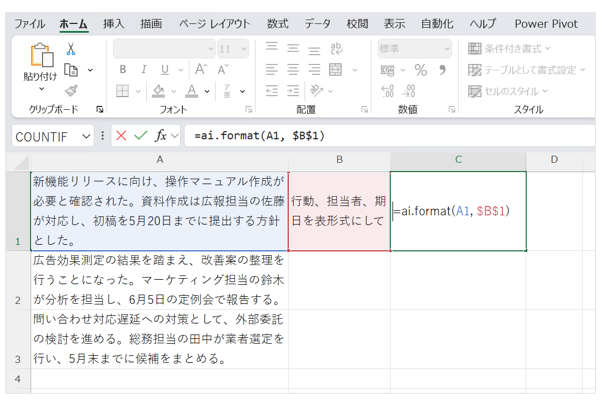Apply Percent Style format
The image size is (602, 402).
pos(421,70)
